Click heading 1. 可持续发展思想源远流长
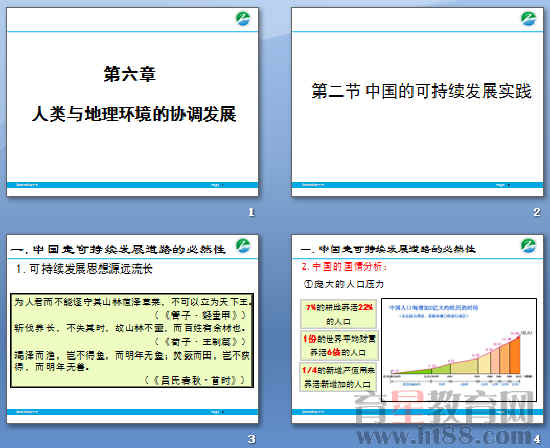 (84, 269)
